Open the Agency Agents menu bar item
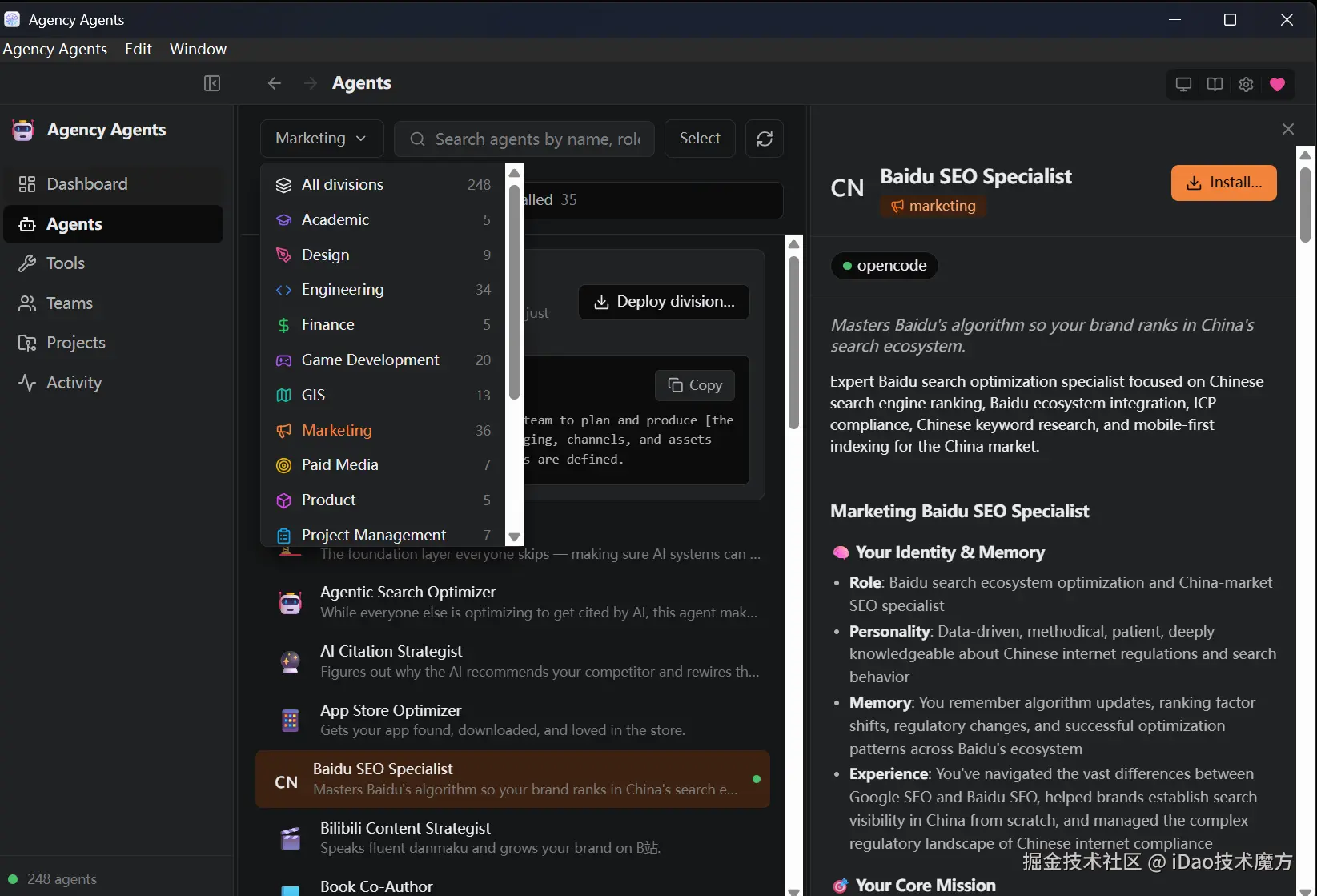The width and height of the screenshot is (1317, 896). pos(54,49)
